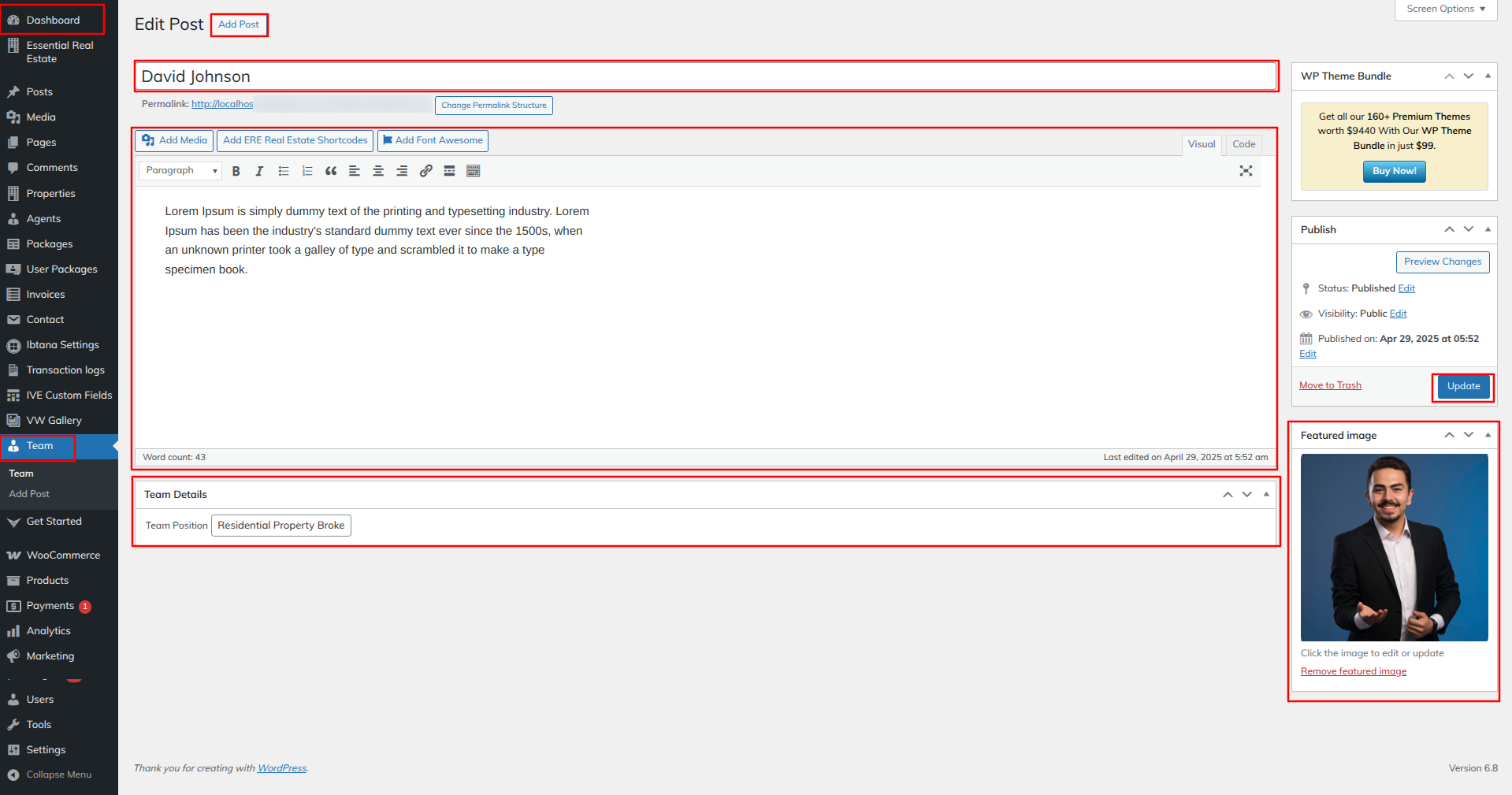This screenshot has width=1512, height=795.
Task: Click the Move to Trash link
Action: [x=1330, y=385]
